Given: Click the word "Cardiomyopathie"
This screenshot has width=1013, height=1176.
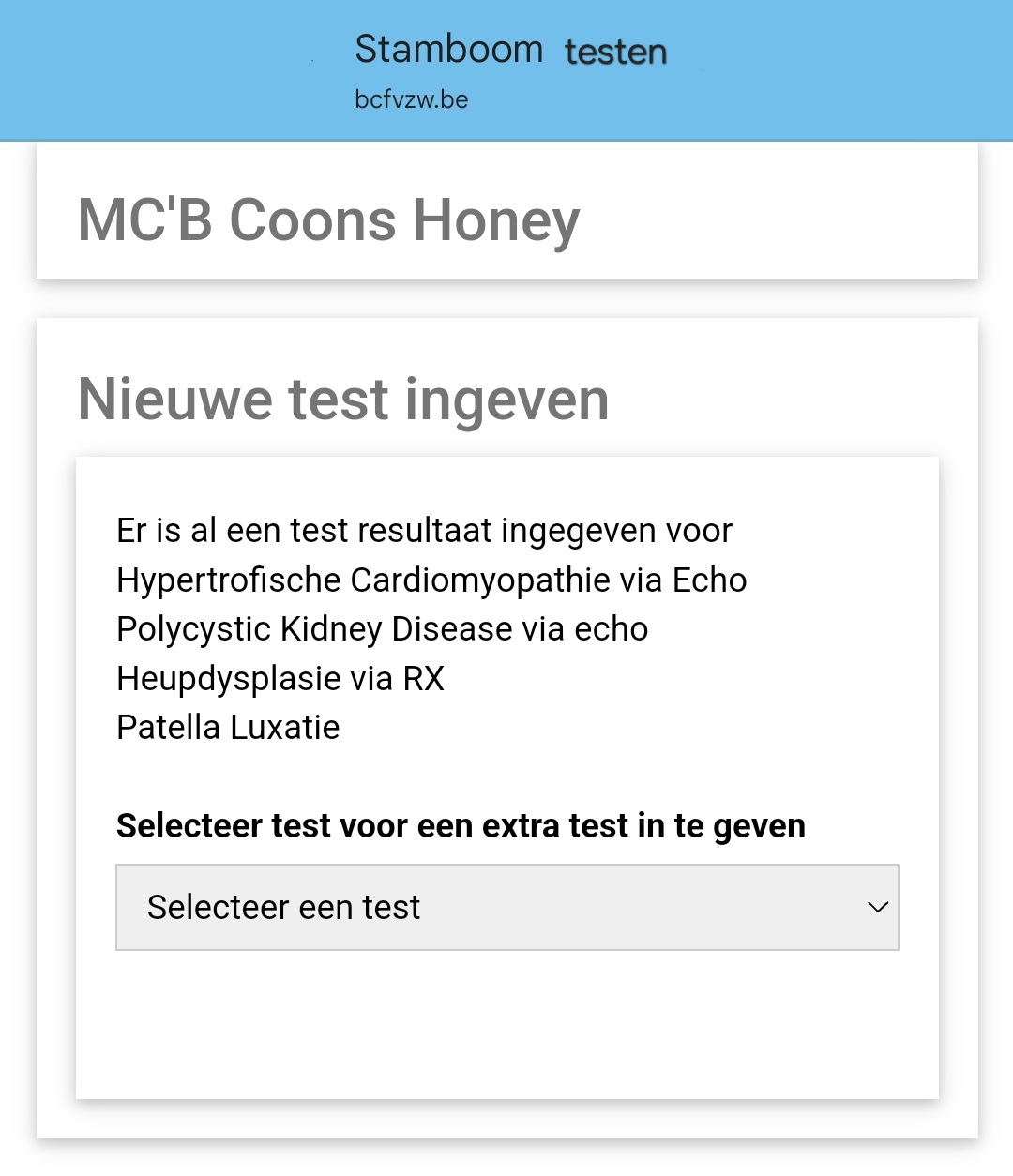Looking at the screenshot, I should pos(480,580).
